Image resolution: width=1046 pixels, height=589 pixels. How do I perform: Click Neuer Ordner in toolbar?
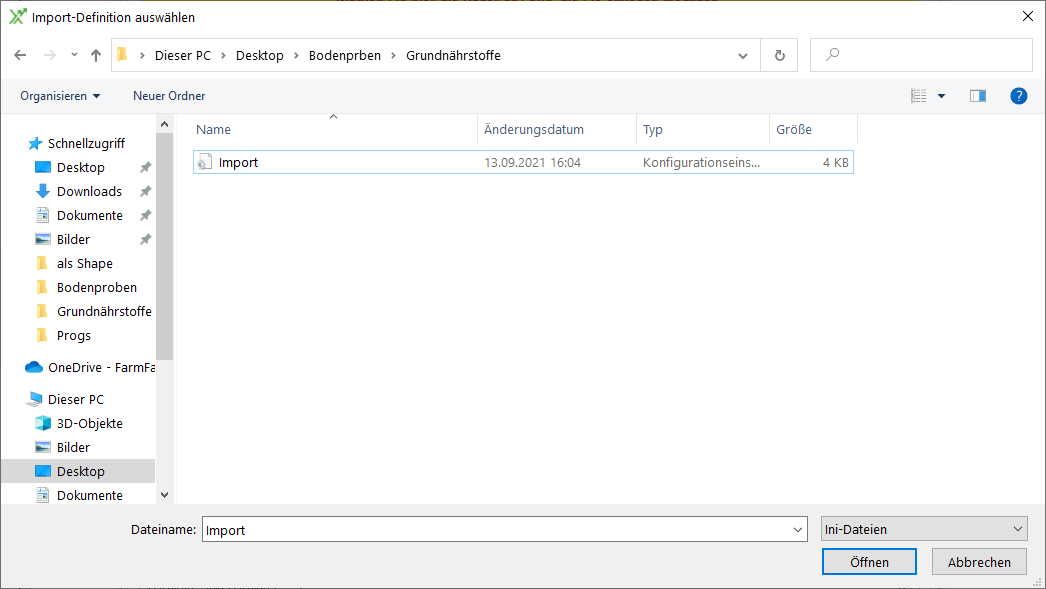169,96
